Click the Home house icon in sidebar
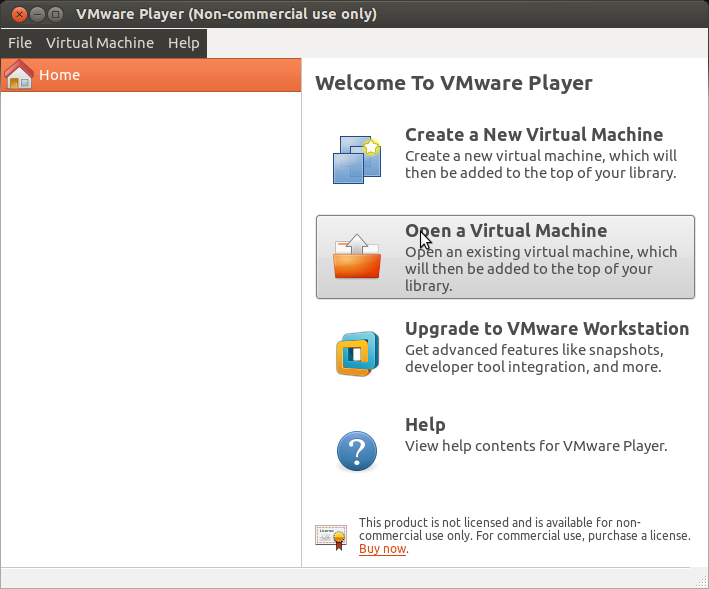Screen dimensions: 709x589 20,75
